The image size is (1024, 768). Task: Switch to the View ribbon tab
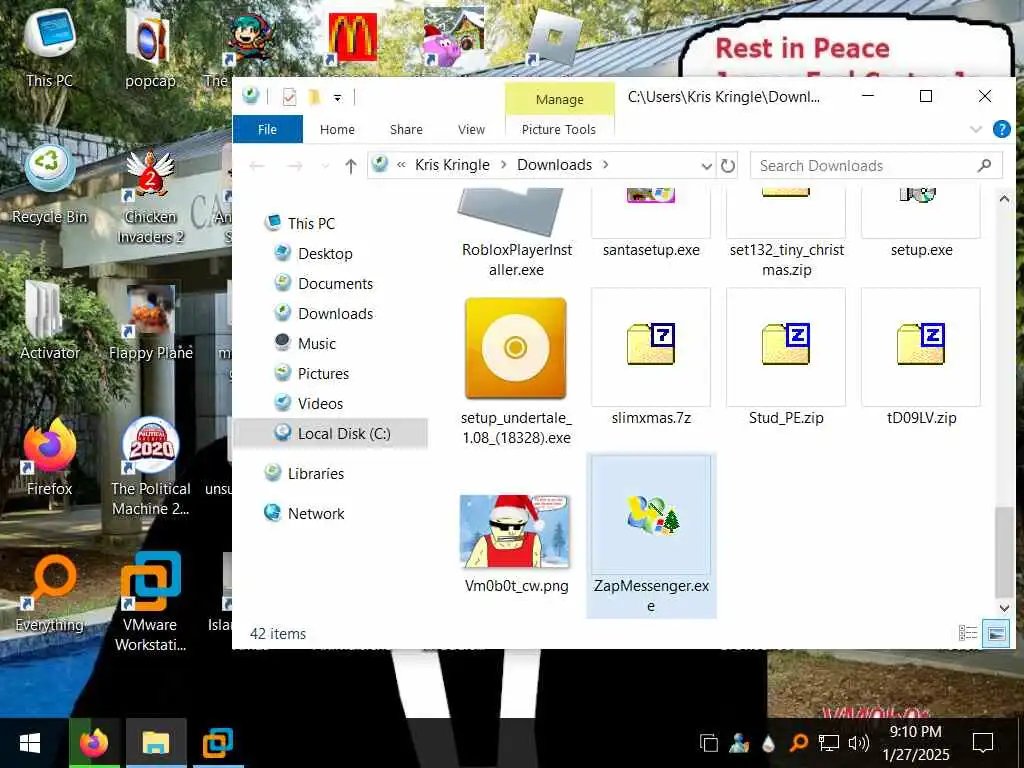(x=471, y=129)
